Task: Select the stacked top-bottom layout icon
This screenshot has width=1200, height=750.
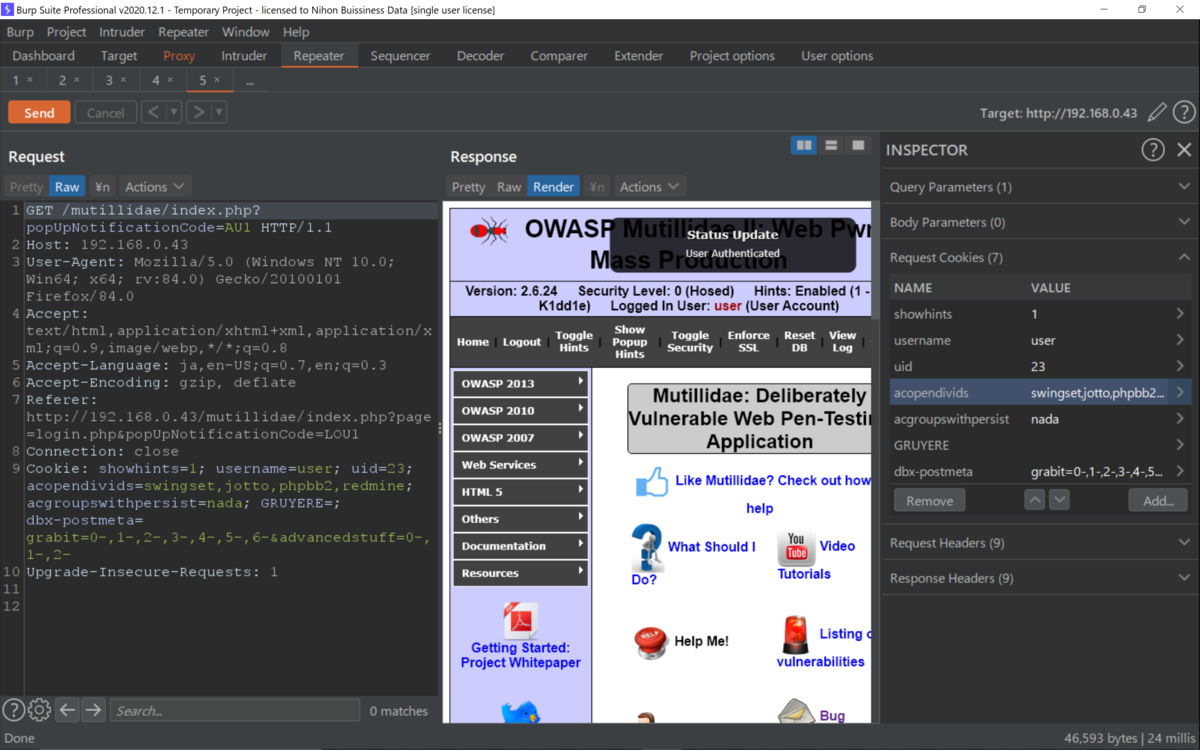Action: click(831, 146)
